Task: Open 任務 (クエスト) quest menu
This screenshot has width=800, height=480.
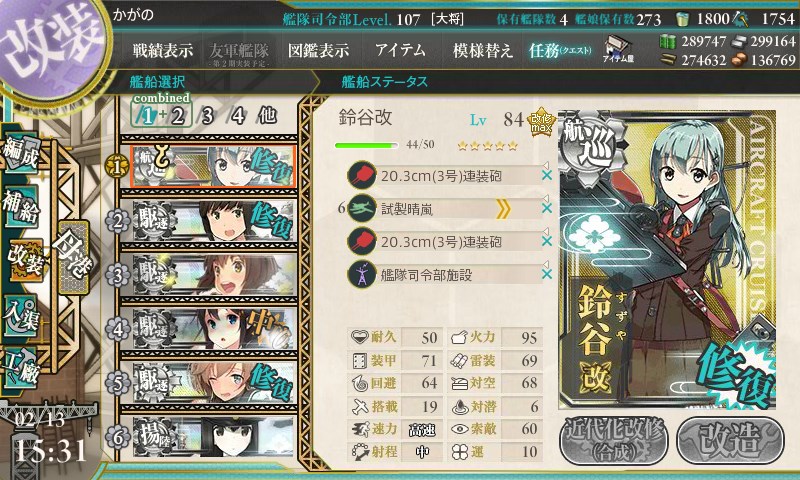Action: coord(560,50)
